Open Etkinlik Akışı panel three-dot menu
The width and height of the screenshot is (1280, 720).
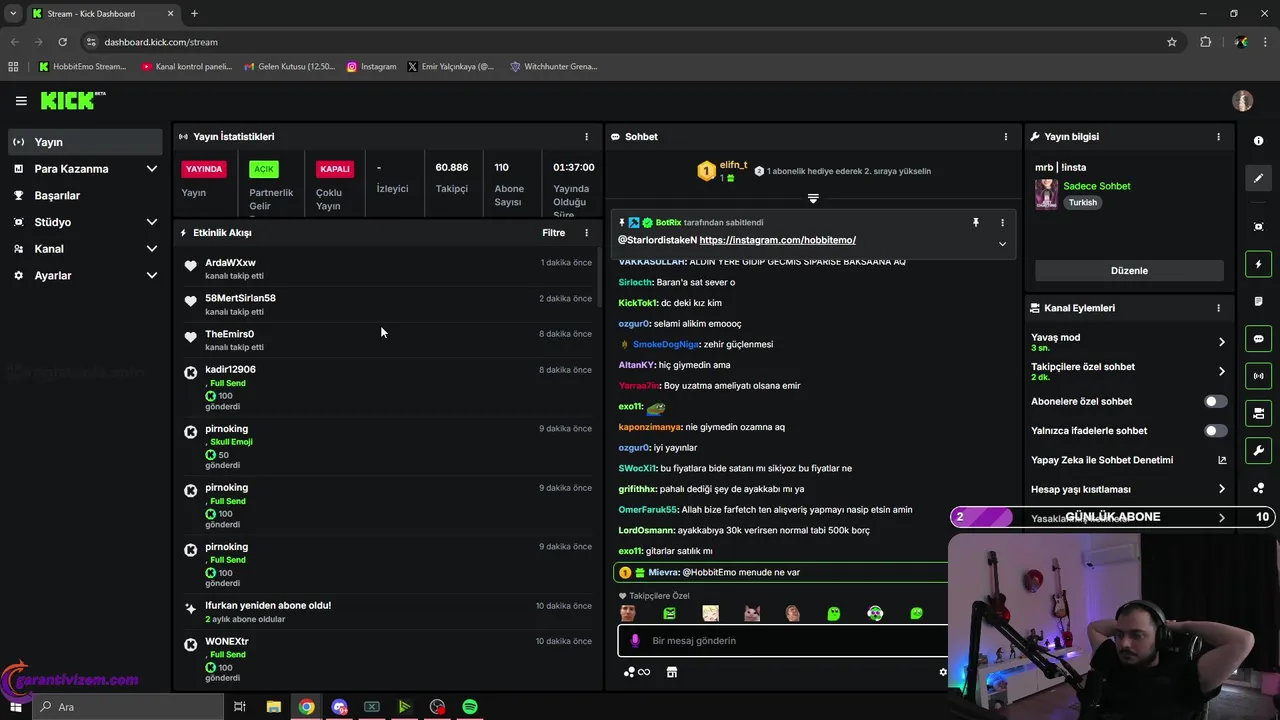click(587, 233)
